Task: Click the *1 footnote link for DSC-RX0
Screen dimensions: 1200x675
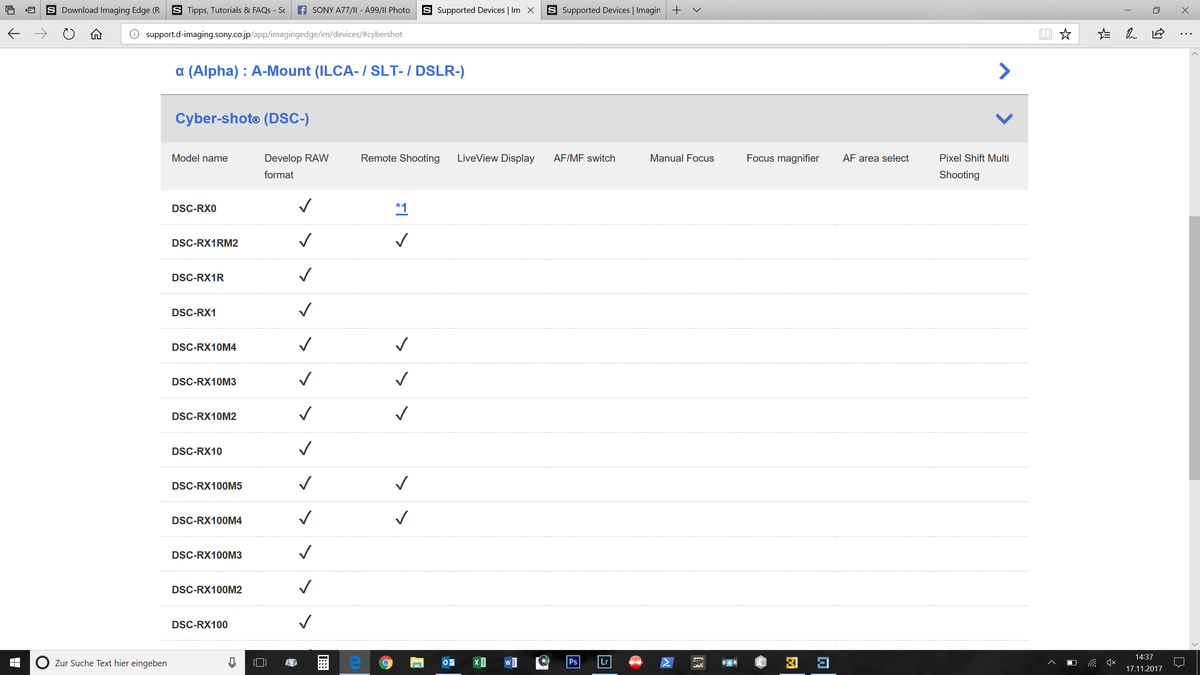Action: tap(401, 208)
